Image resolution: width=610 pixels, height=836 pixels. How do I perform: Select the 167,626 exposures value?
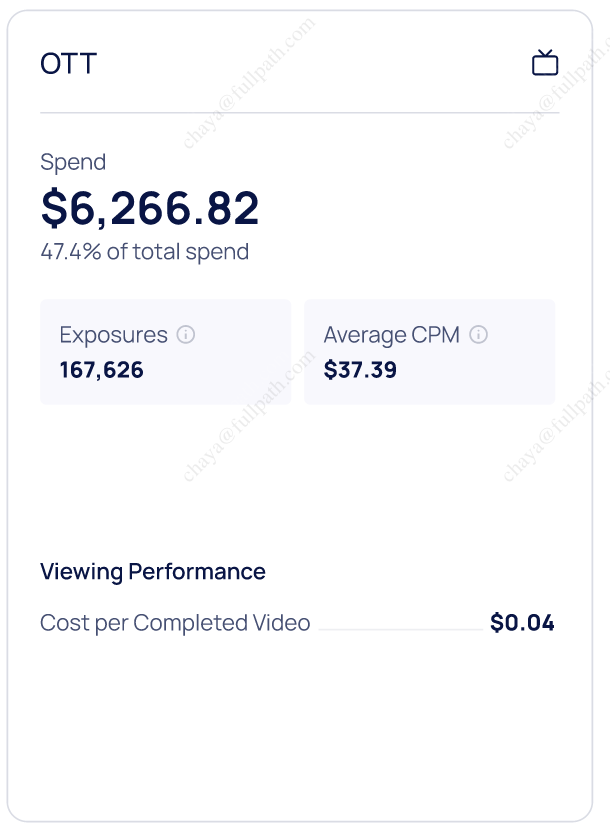tap(102, 371)
